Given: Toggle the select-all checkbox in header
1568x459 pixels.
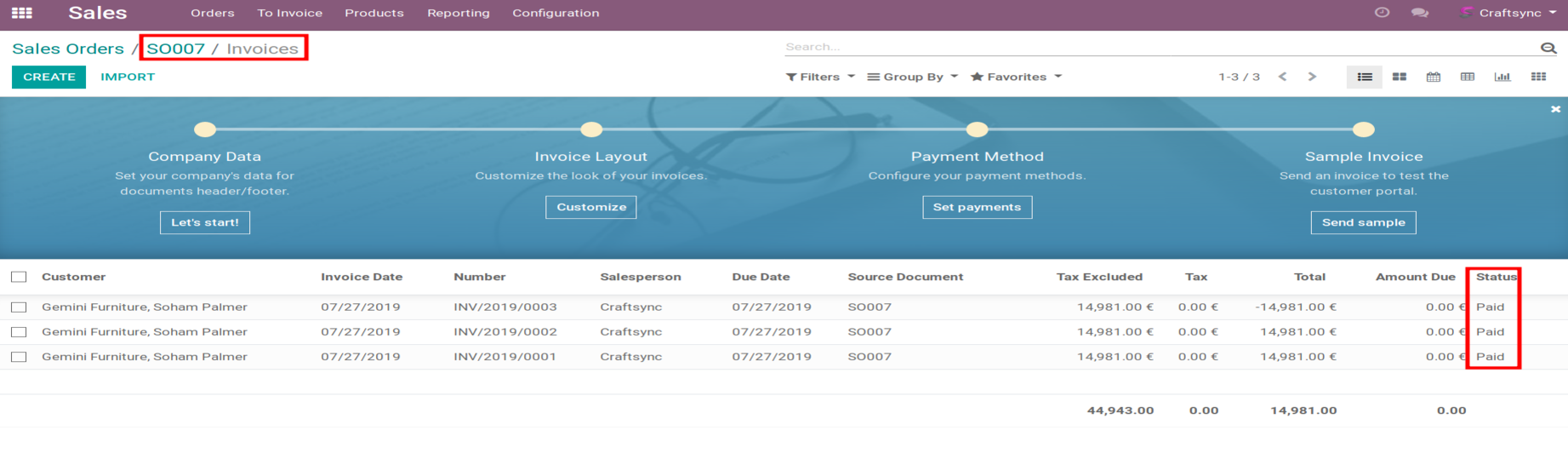Looking at the screenshot, I should pyautogui.click(x=19, y=277).
